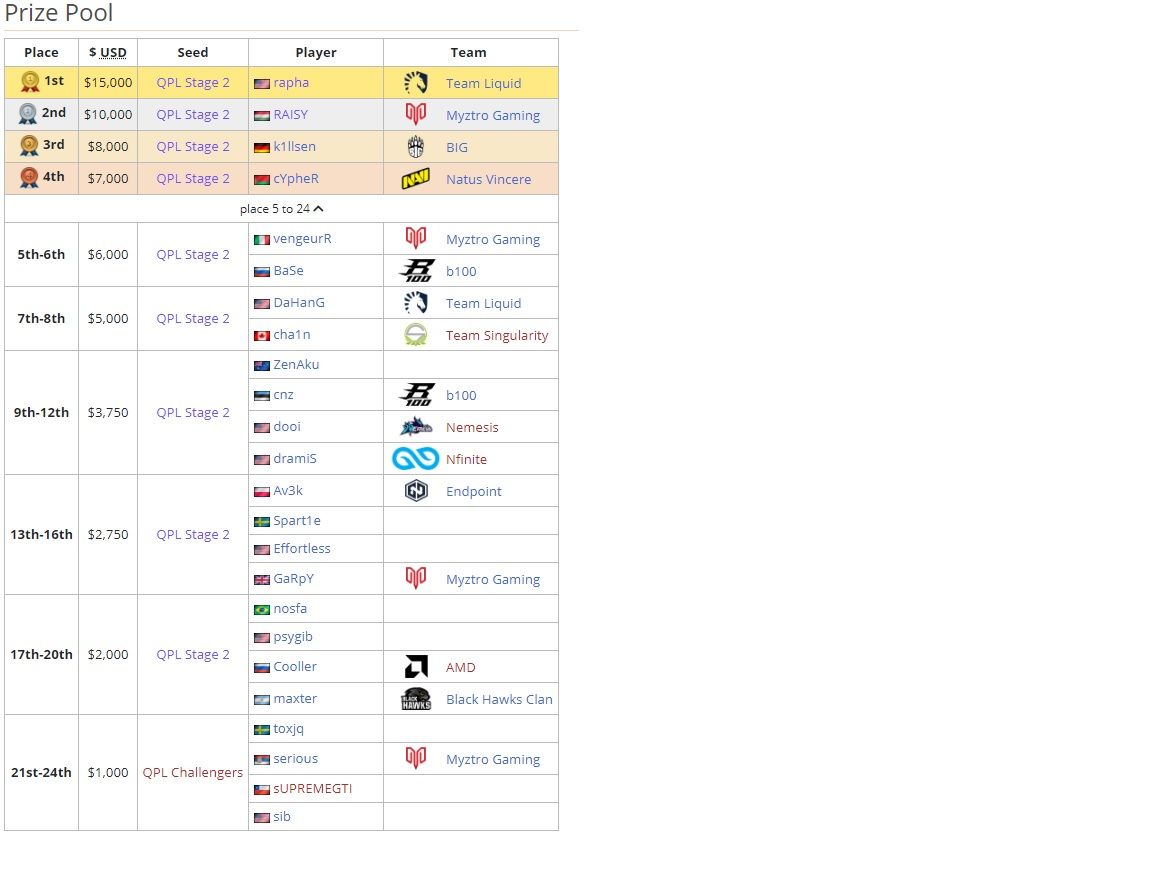Open the QPL Challengers link

click(192, 772)
